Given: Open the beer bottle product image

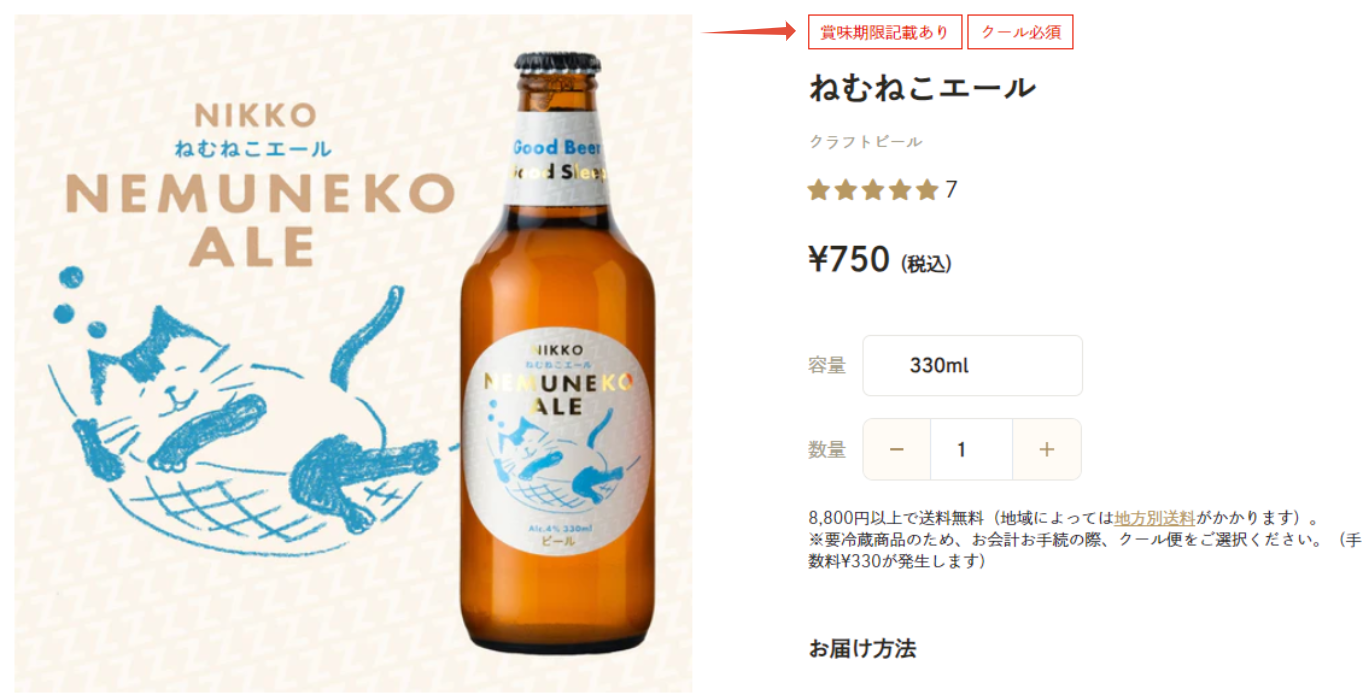Looking at the screenshot, I should click(x=558, y=350).
